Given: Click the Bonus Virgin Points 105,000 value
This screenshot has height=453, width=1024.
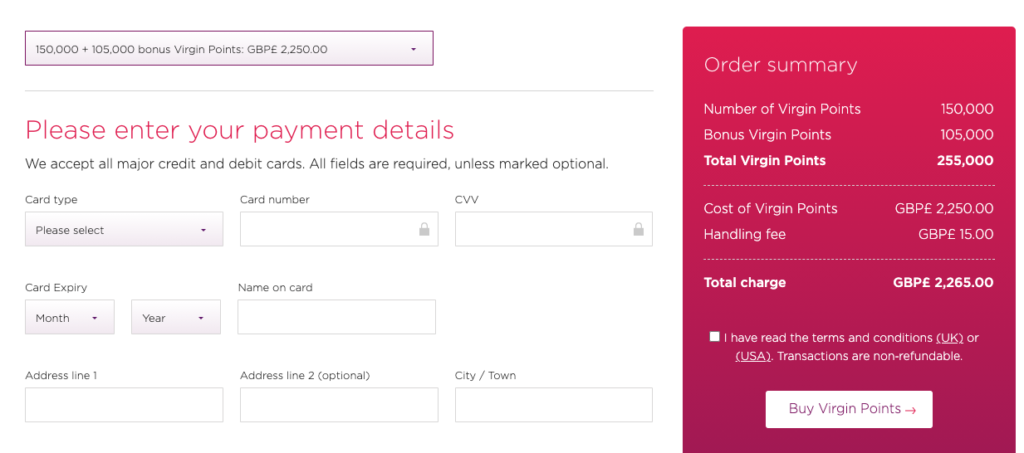Looking at the screenshot, I should click(x=967, y=135).
